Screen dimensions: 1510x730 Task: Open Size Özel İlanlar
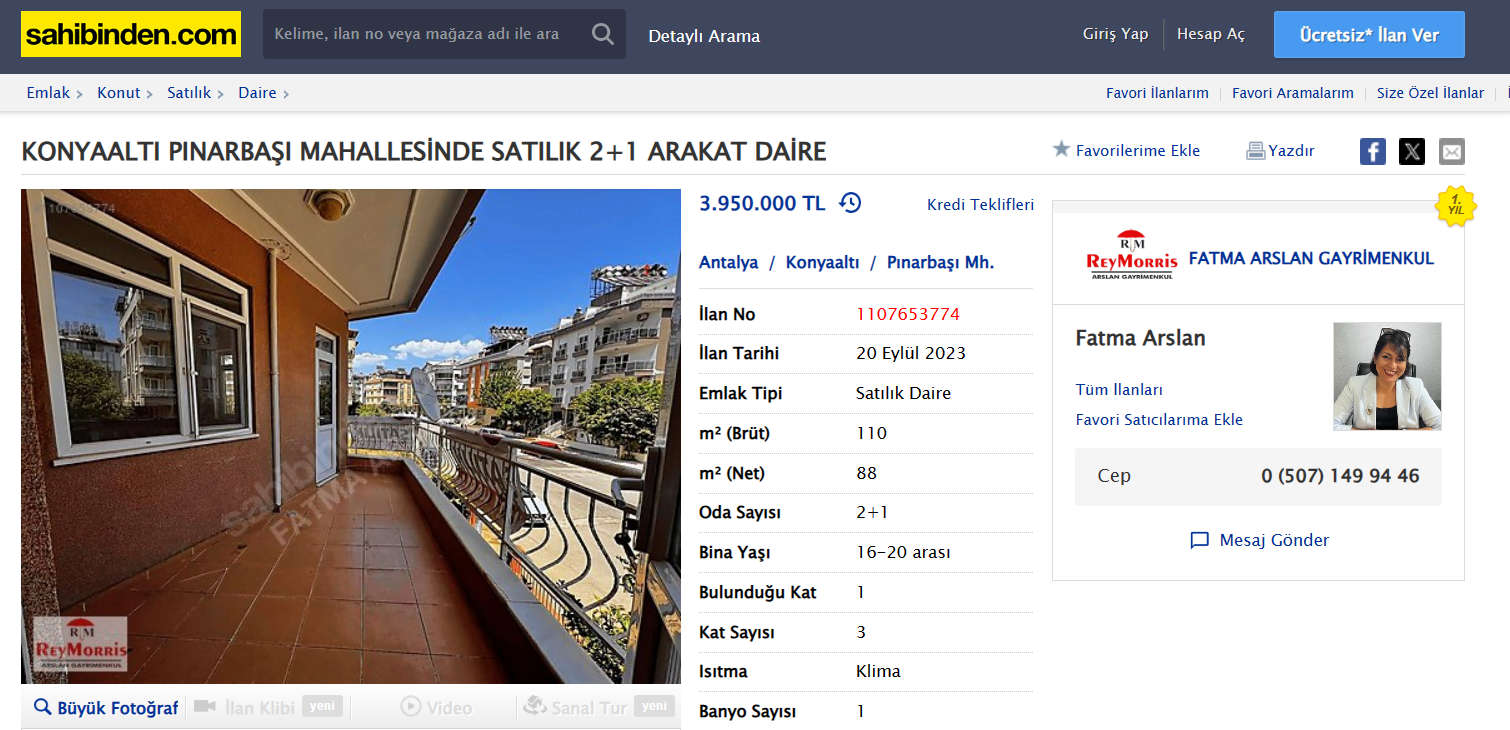[1430, 93]
